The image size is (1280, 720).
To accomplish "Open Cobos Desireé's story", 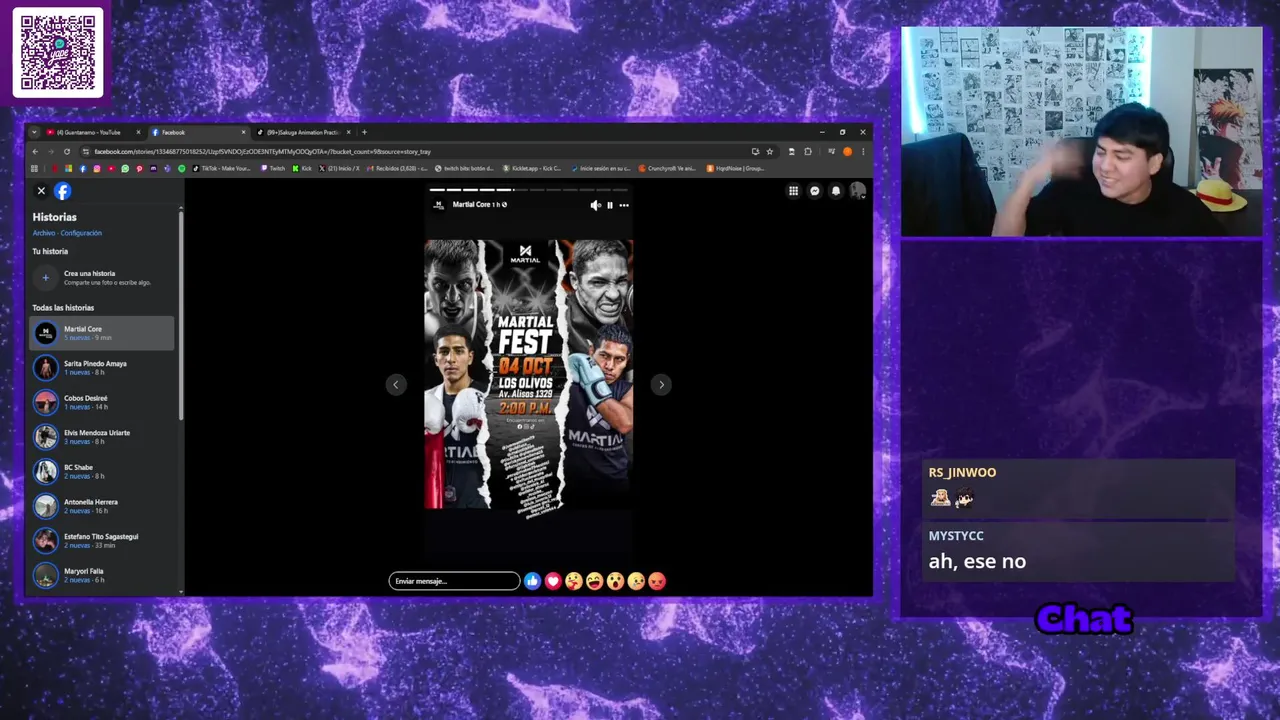I will point(102,402).
